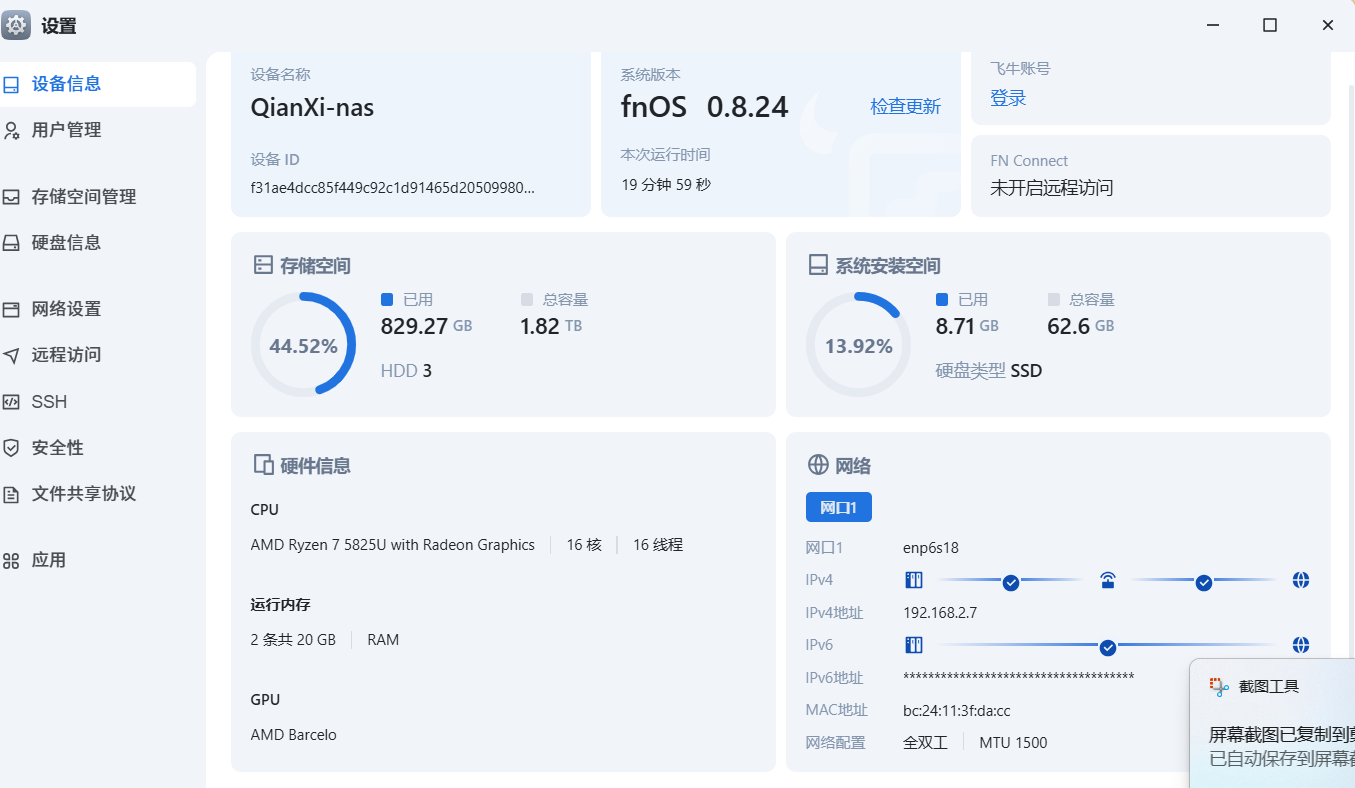Click the settings gear icon in title bar

tap(16, 25)
